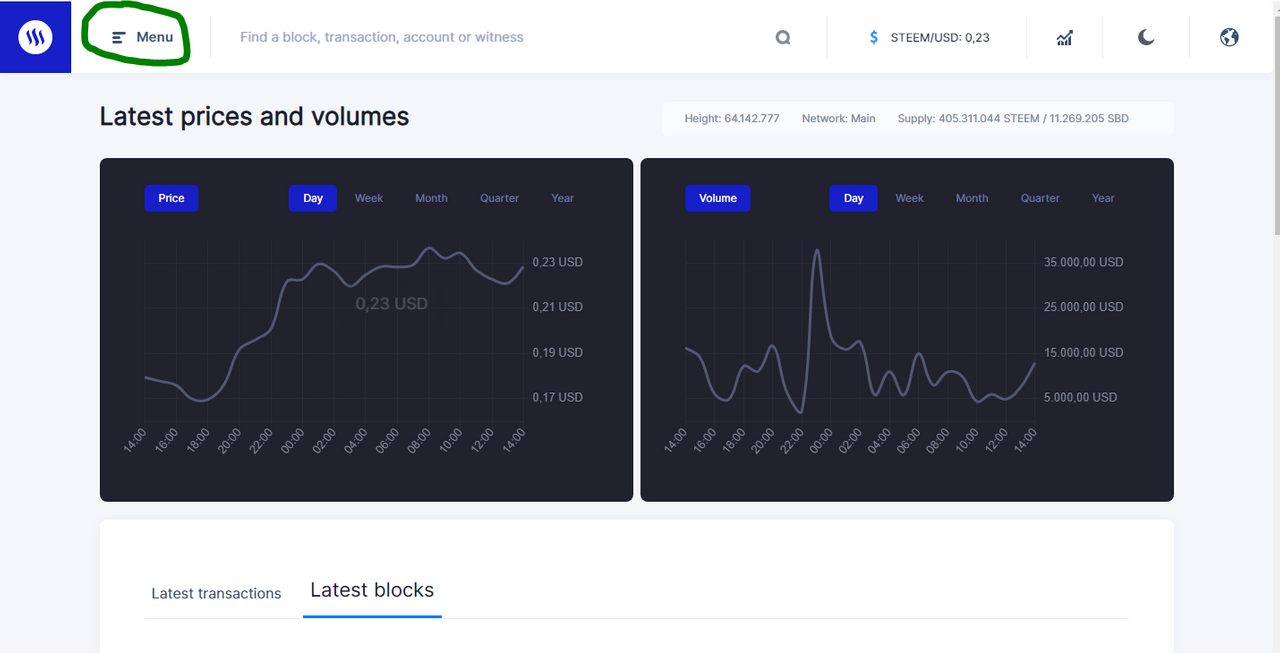Switch to Latest transactions tab
Viewport: 1280px width, 653px height.
pos(216,593)
